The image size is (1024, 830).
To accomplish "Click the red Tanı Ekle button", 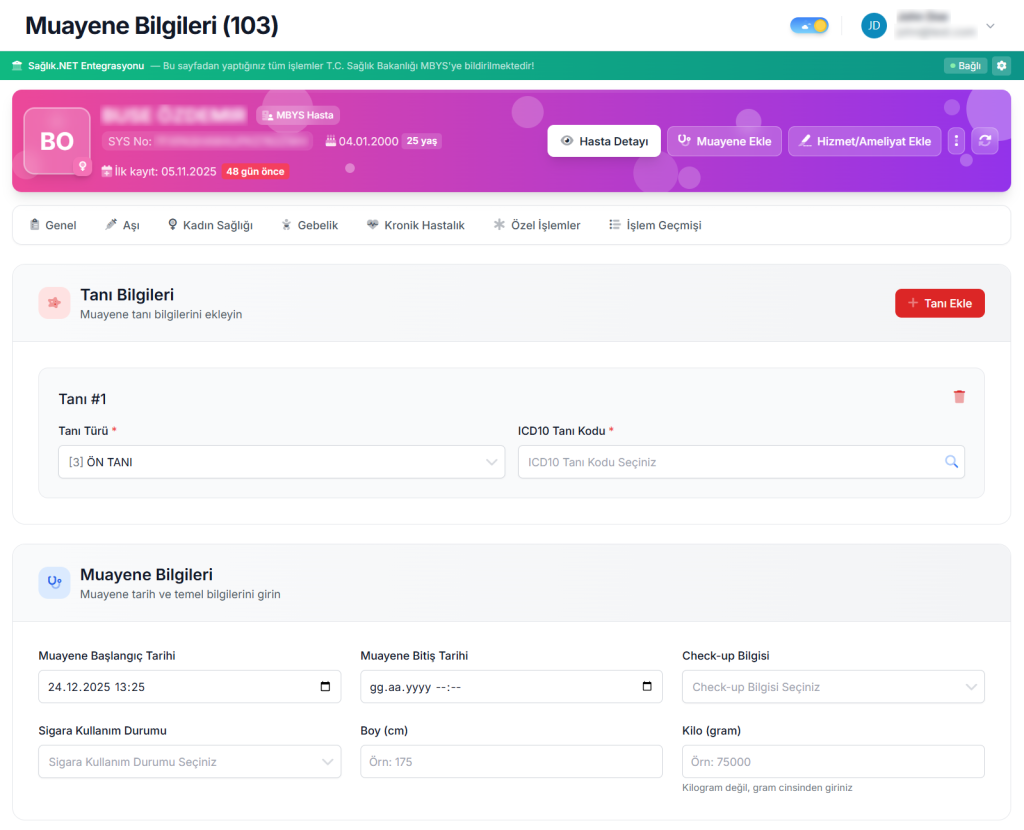I will pyautogui.click(x=939, y=303).
